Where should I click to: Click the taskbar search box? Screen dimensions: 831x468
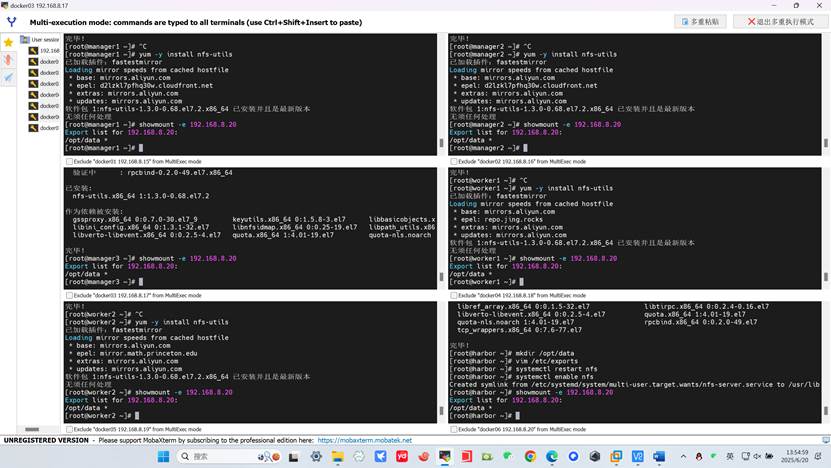coord(229,456)
